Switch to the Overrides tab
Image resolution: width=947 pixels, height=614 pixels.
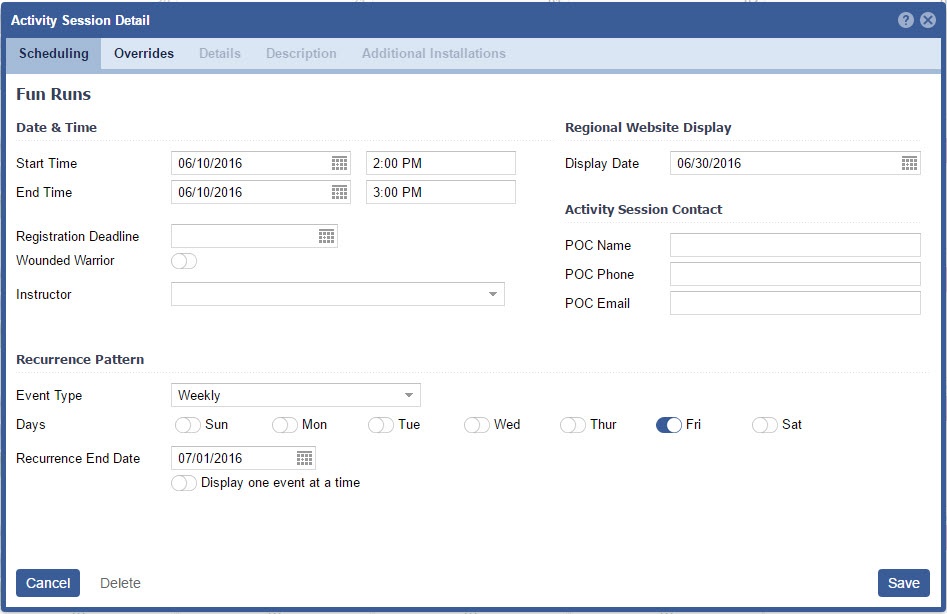tap(144, 54)
